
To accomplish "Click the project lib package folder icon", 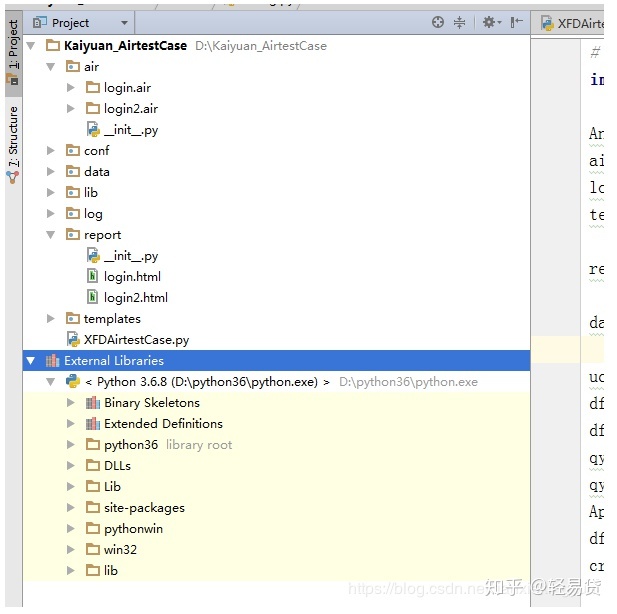I will (73, 192).
